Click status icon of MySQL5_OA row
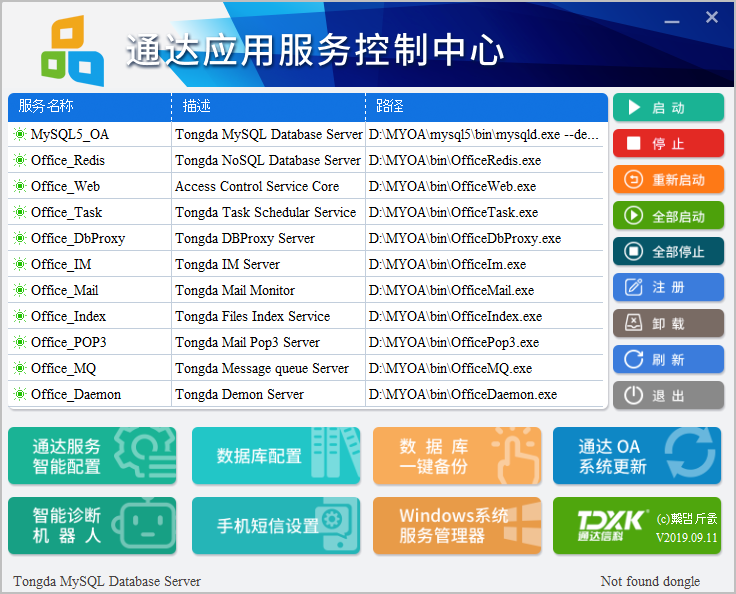Screen dimensions: 736x594 point(20,134)
